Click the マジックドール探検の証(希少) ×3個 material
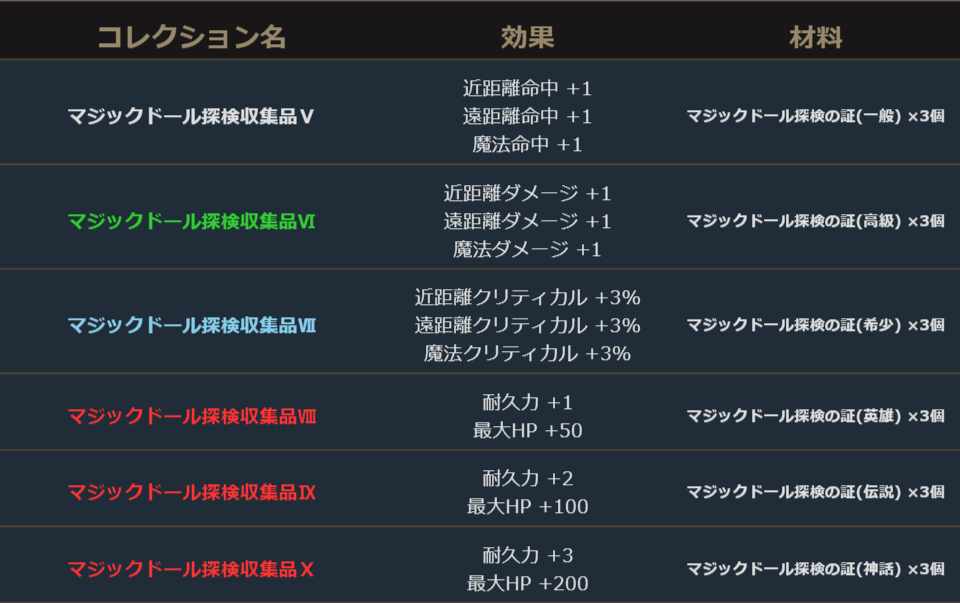The image size is (960, 603). click(815, 325)
